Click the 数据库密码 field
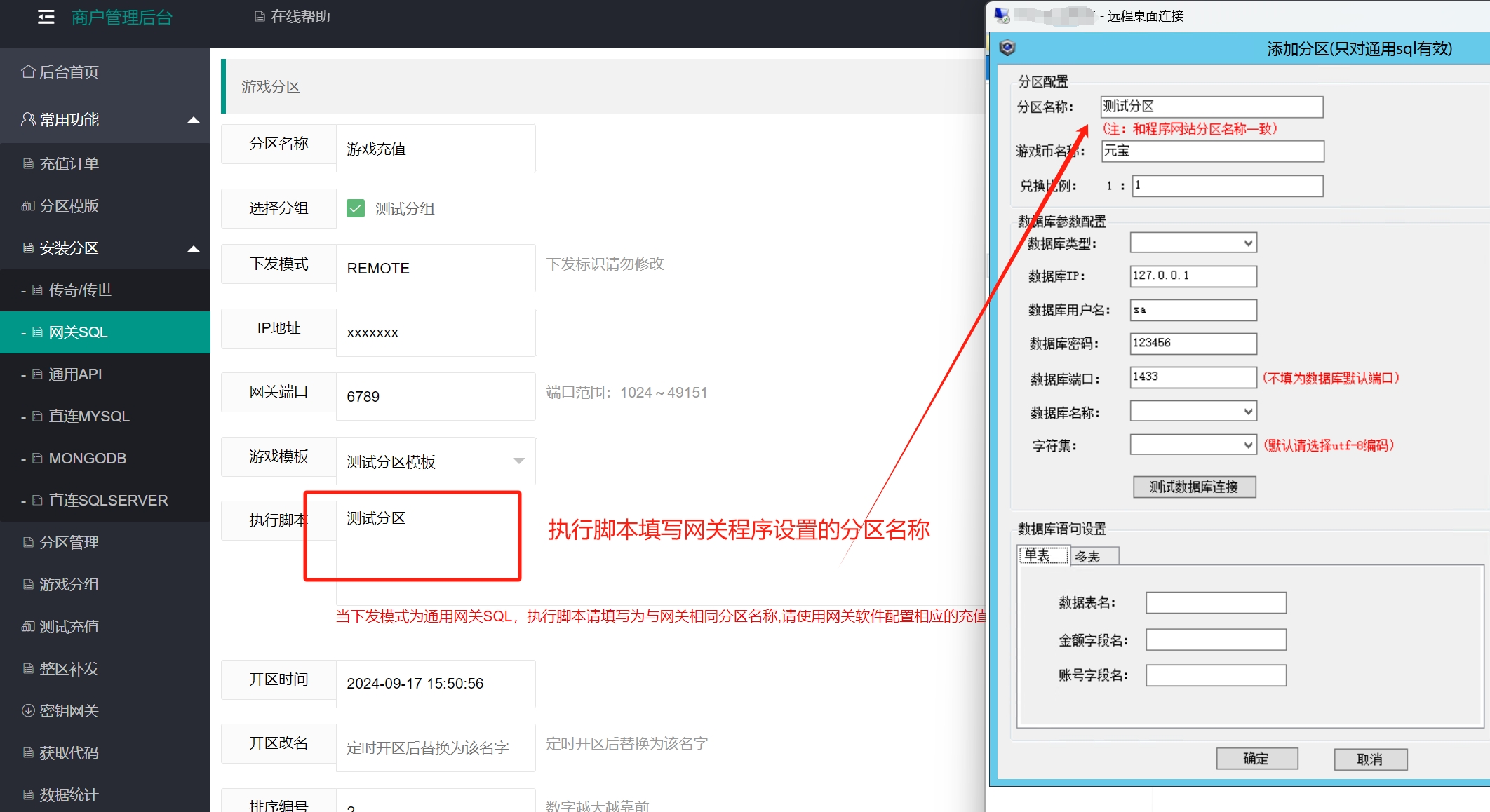1490x812 pixels. coord(1193,344)
